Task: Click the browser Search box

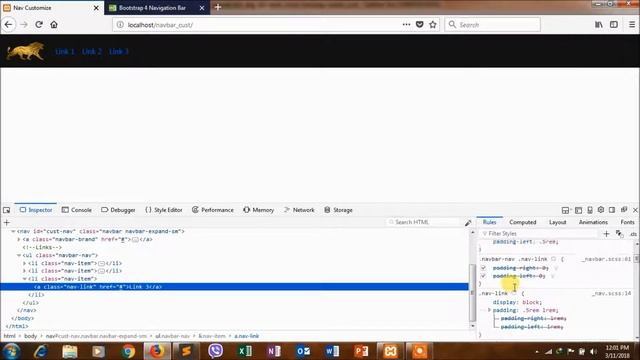Action: tap(492, 24)
